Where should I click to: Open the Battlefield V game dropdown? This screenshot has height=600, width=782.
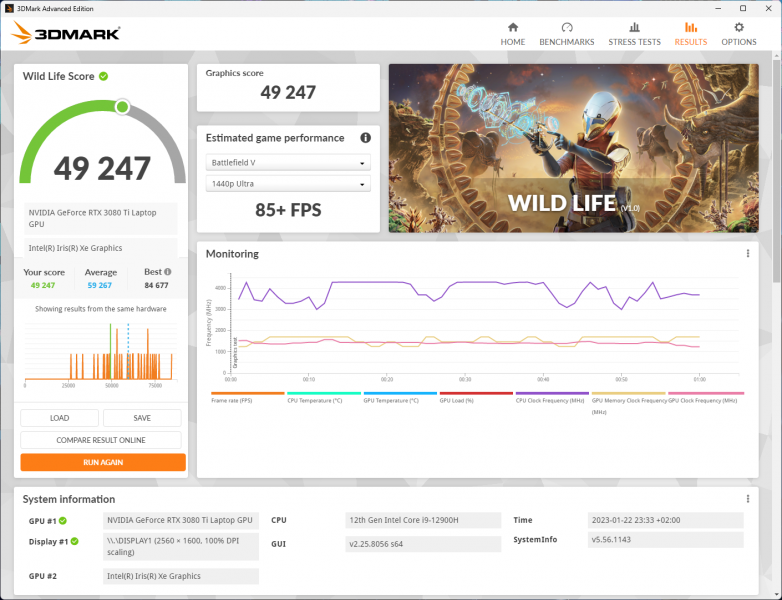pos(288,163)
